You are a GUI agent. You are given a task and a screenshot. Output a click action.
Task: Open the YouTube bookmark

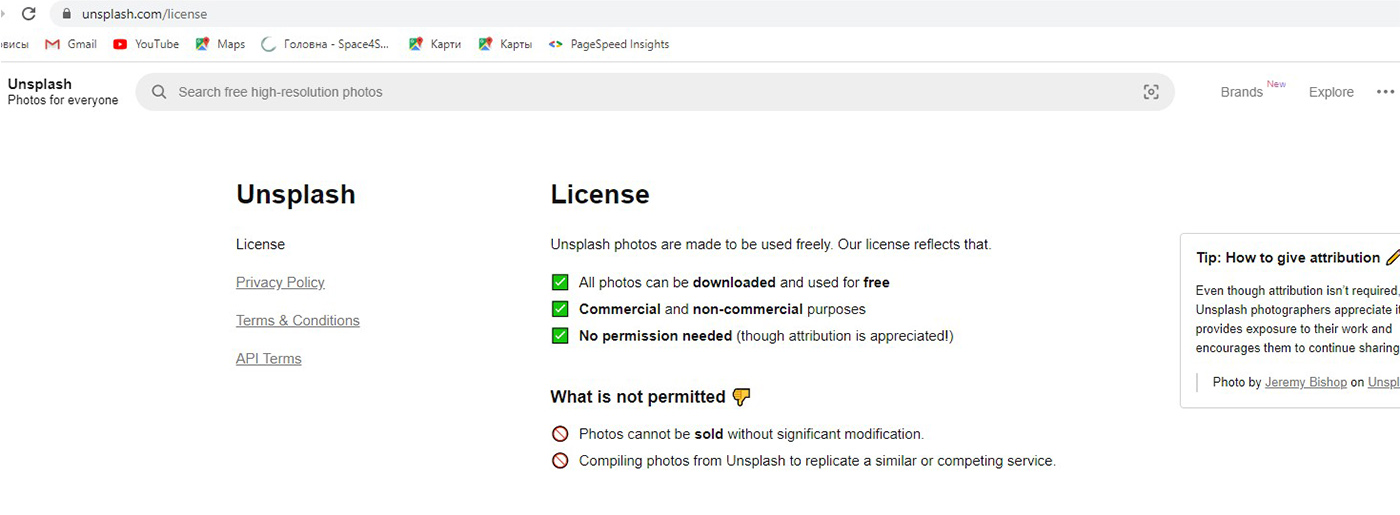coord(146,44)
